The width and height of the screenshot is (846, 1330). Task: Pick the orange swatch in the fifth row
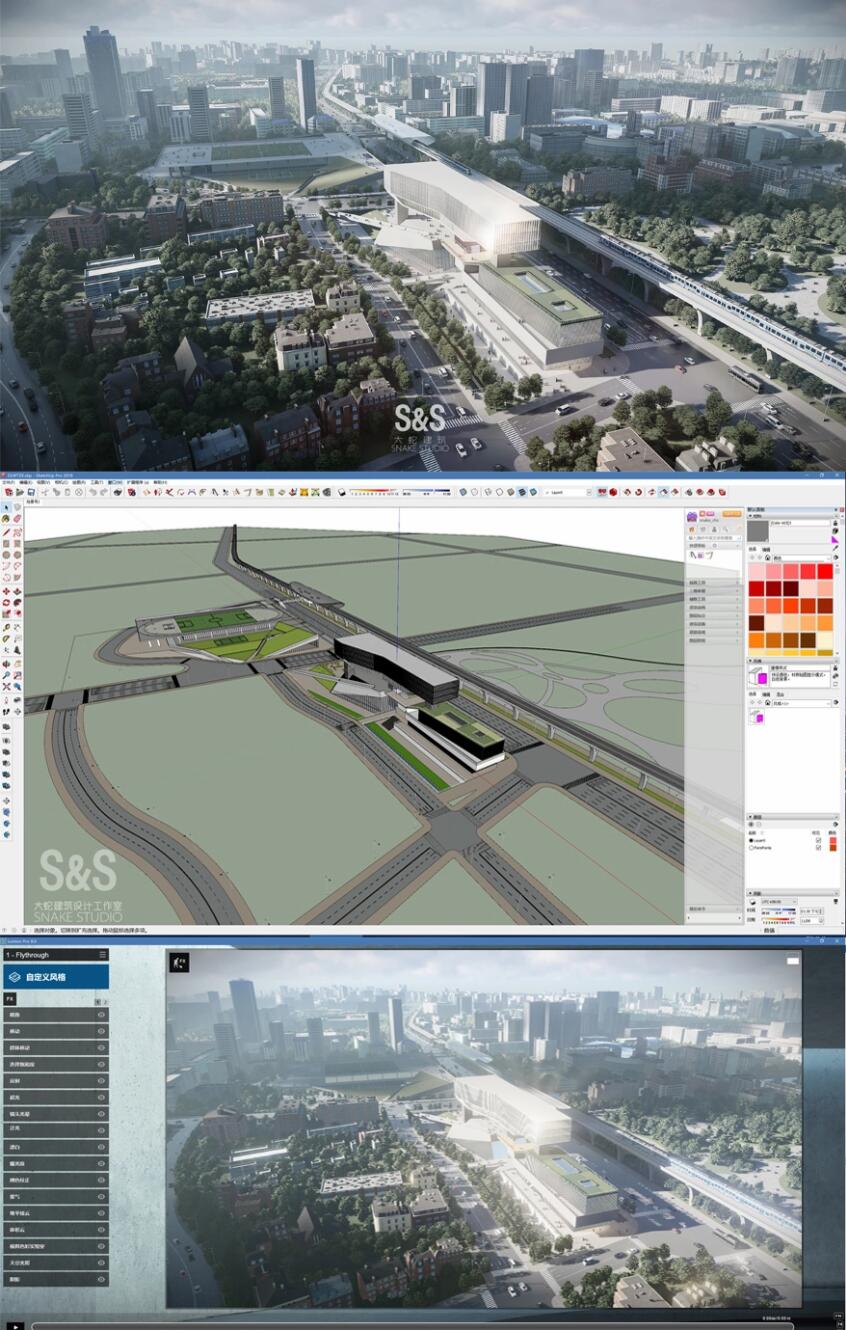click(x=756, y=640)
